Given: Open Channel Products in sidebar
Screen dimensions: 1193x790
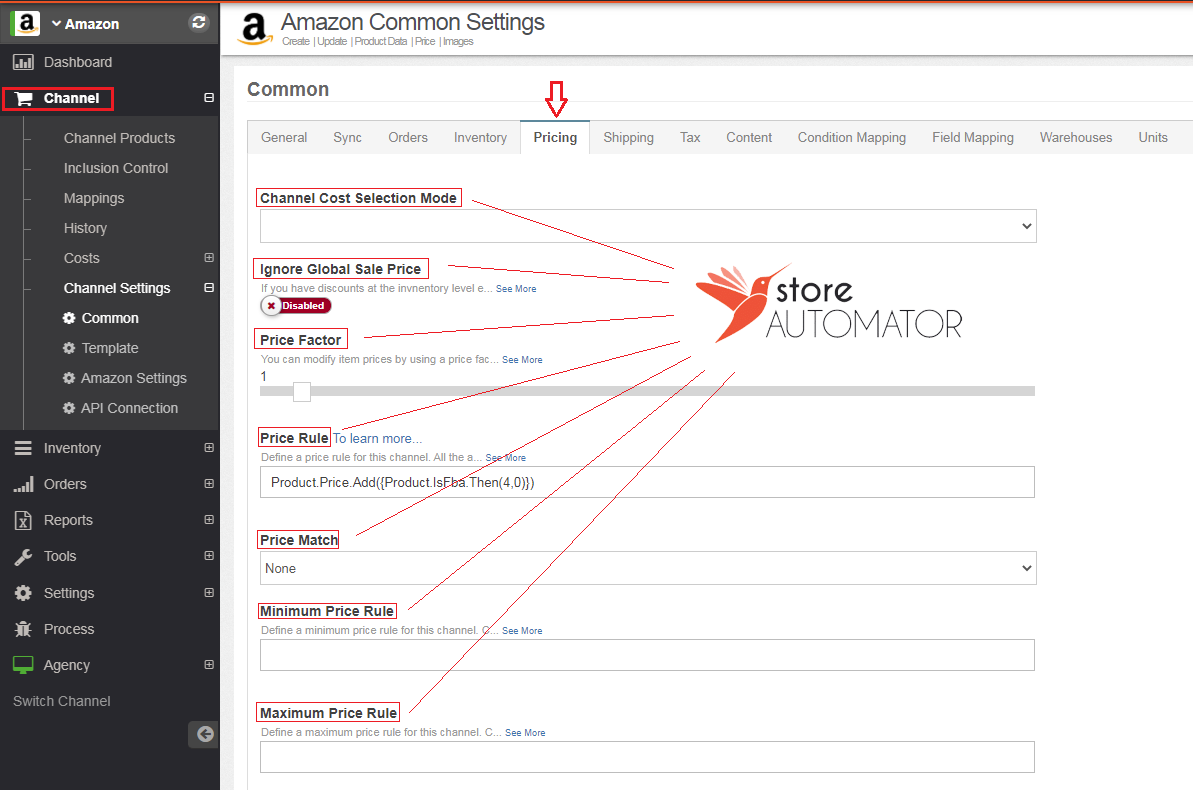Looking at the screenshot, I should (119, 139).
